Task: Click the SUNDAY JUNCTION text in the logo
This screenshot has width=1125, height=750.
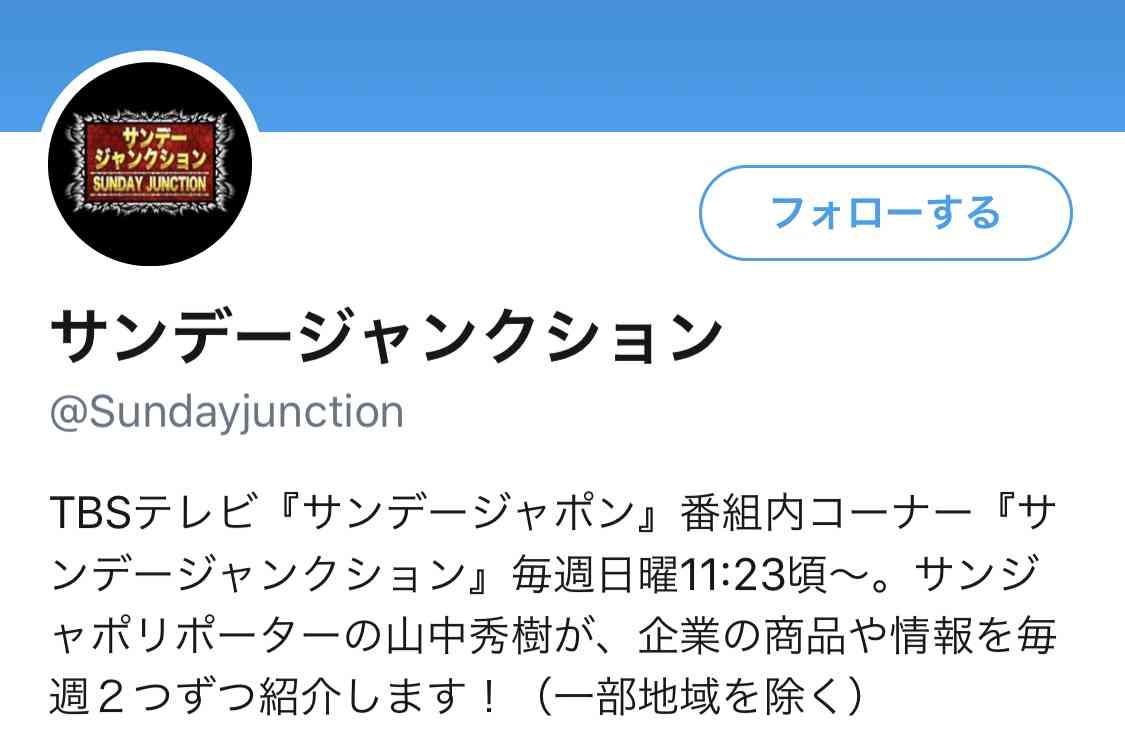Action: pos(149,183)
